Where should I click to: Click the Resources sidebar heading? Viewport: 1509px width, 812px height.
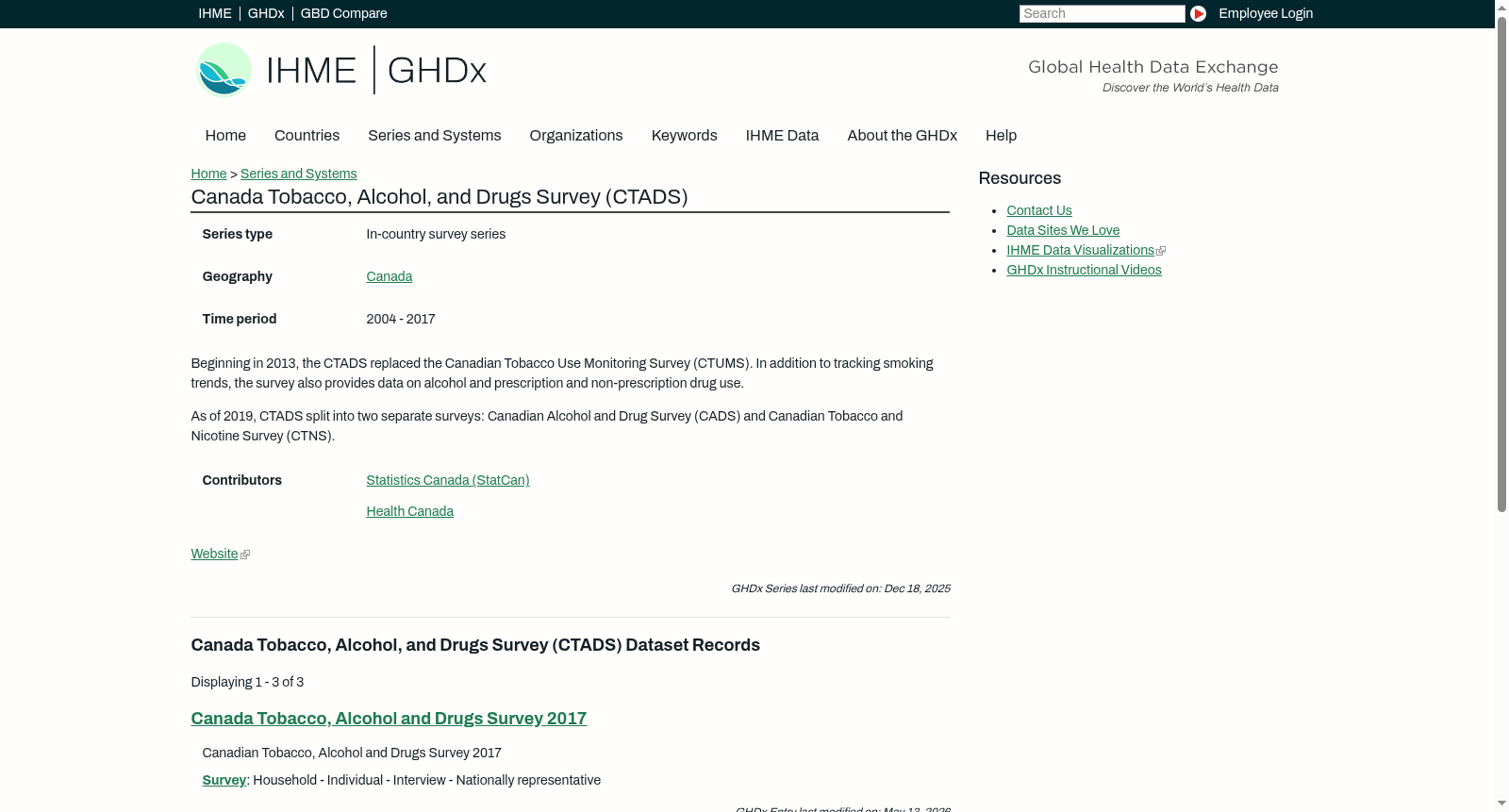coord(1020,178)
